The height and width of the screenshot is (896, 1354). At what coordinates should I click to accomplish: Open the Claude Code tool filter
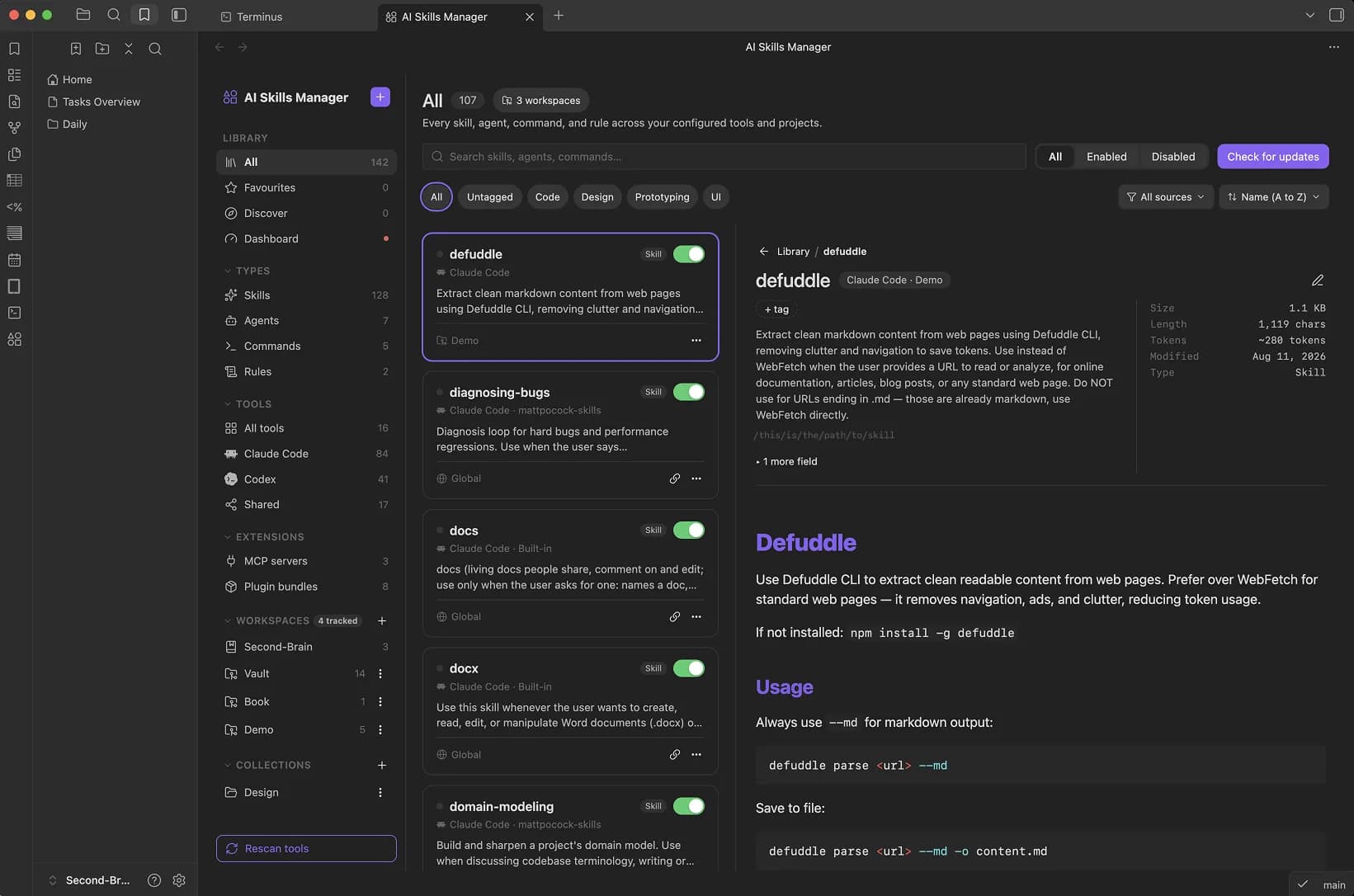(306, 454)
